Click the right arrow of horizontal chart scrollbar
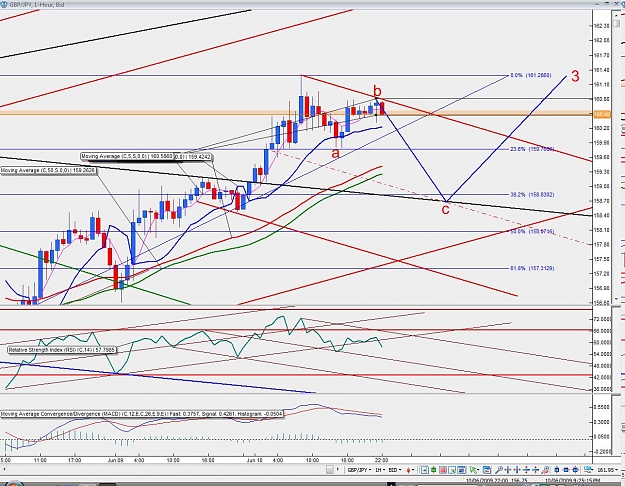This screenshot has height=486, width=625. 338,470
